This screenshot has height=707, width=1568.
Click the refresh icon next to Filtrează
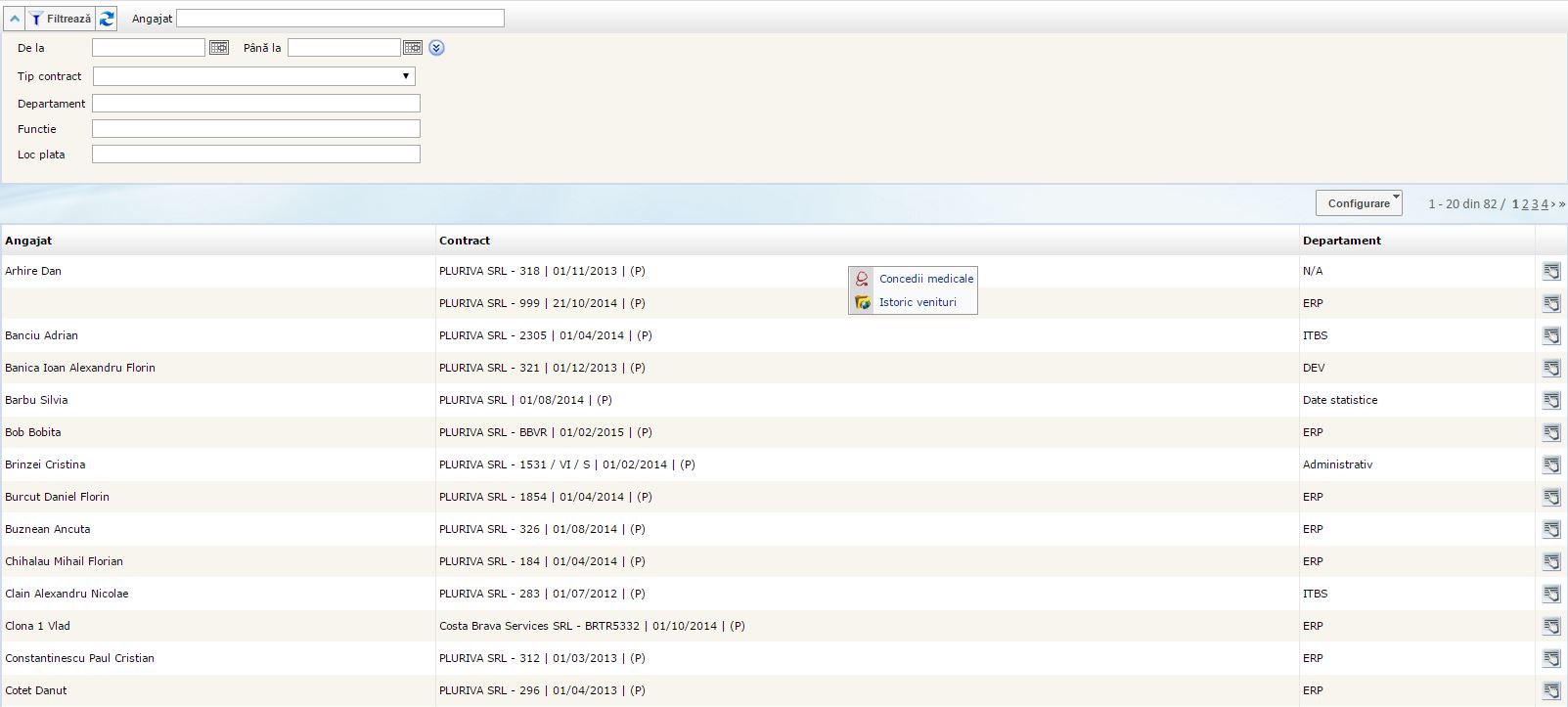click(x=107, y=19)
